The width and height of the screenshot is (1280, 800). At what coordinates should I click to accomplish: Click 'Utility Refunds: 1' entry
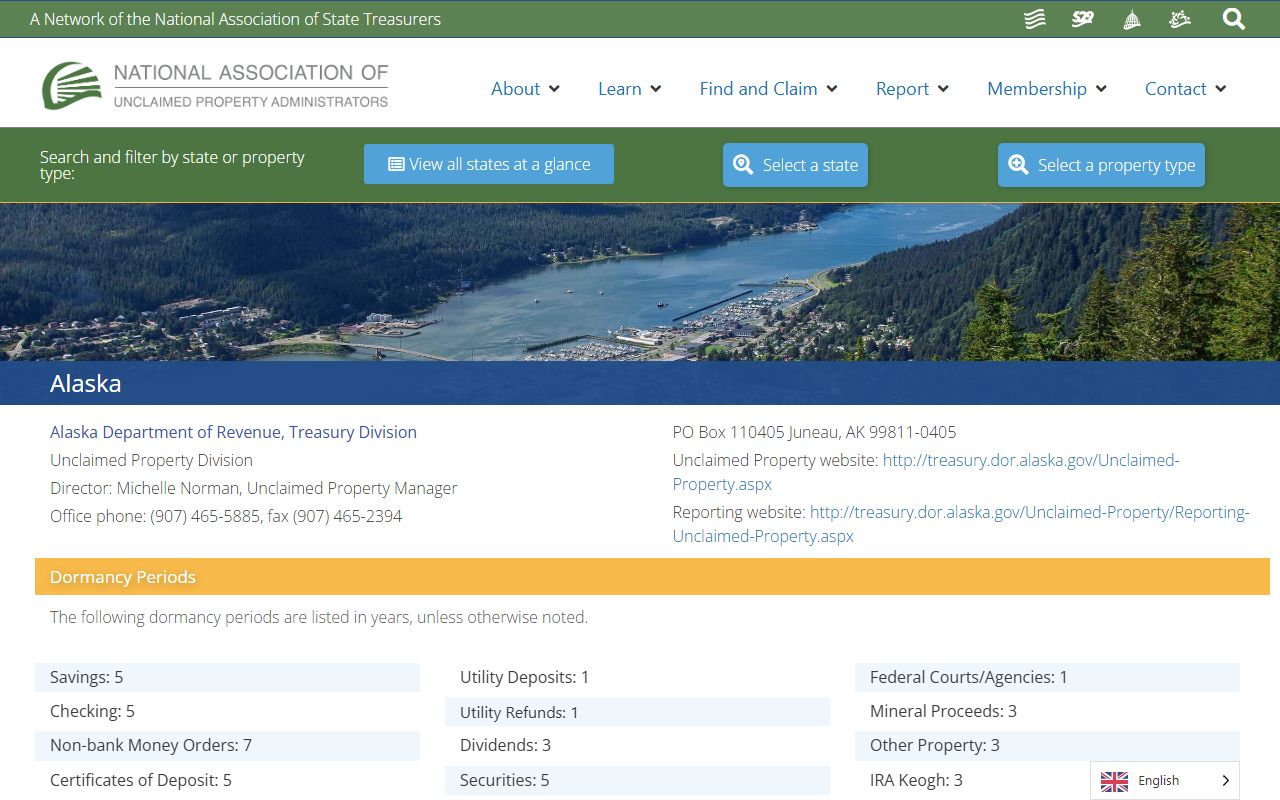point(637,712)
